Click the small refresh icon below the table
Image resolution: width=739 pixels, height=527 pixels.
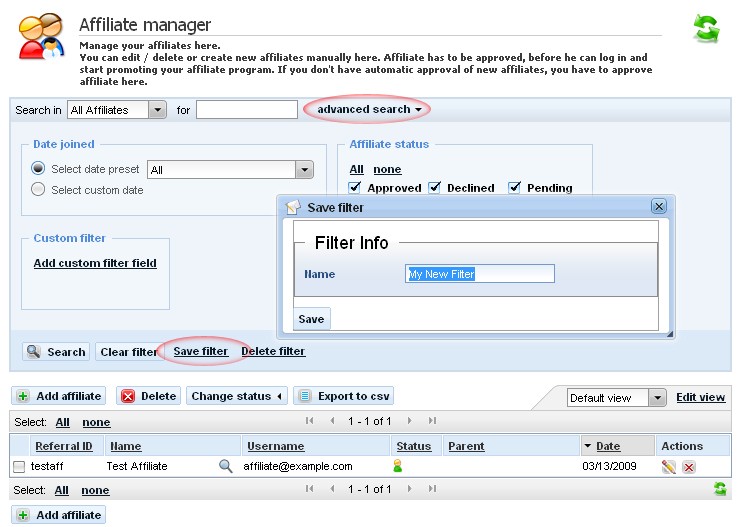719,489
